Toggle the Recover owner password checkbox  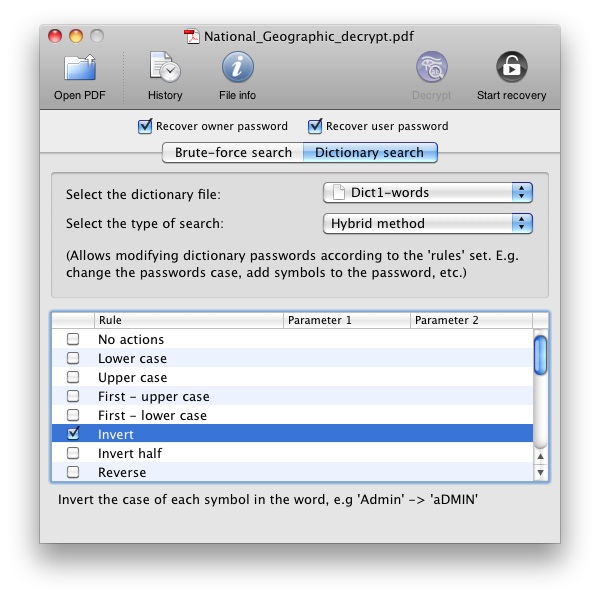pyautogui.click(x=145, y=126)
